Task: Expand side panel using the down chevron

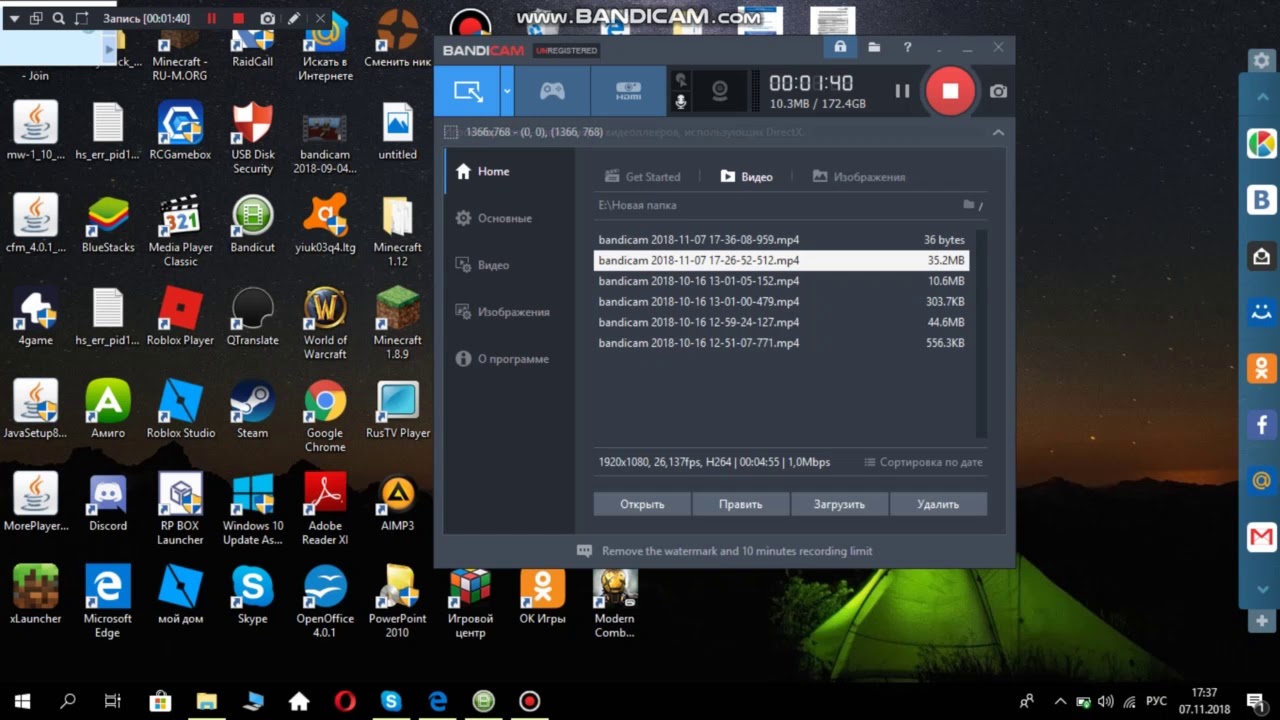Action: coord(1261,589)
